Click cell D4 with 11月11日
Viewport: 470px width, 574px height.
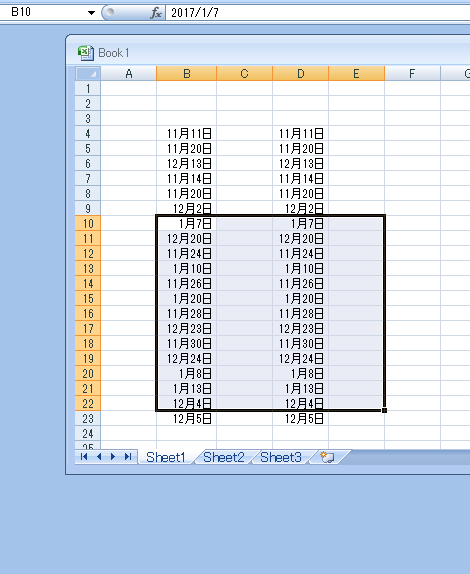[301, 134]
